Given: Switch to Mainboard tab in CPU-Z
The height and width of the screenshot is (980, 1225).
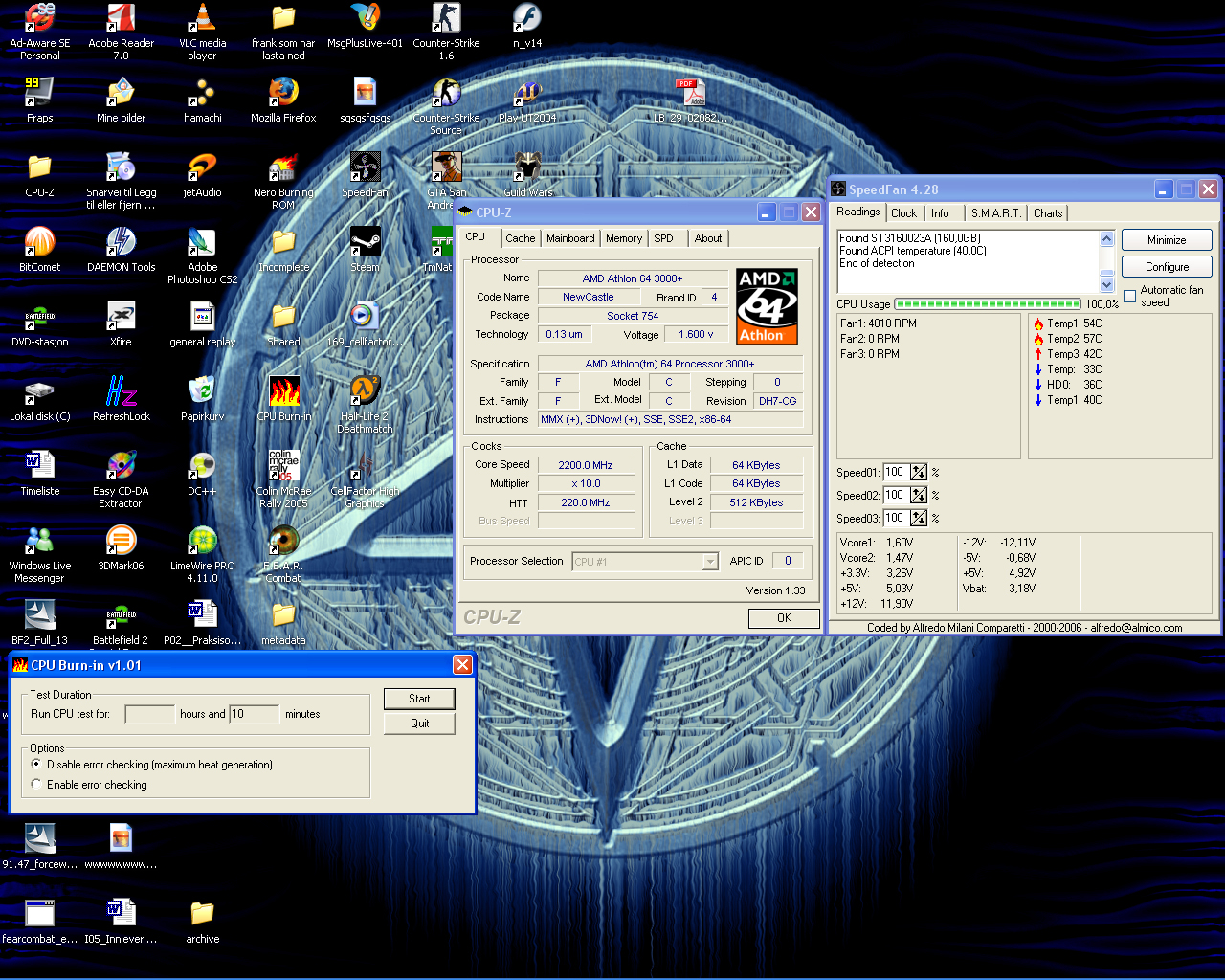Looking at the screenshot, I should pos(570,238).
